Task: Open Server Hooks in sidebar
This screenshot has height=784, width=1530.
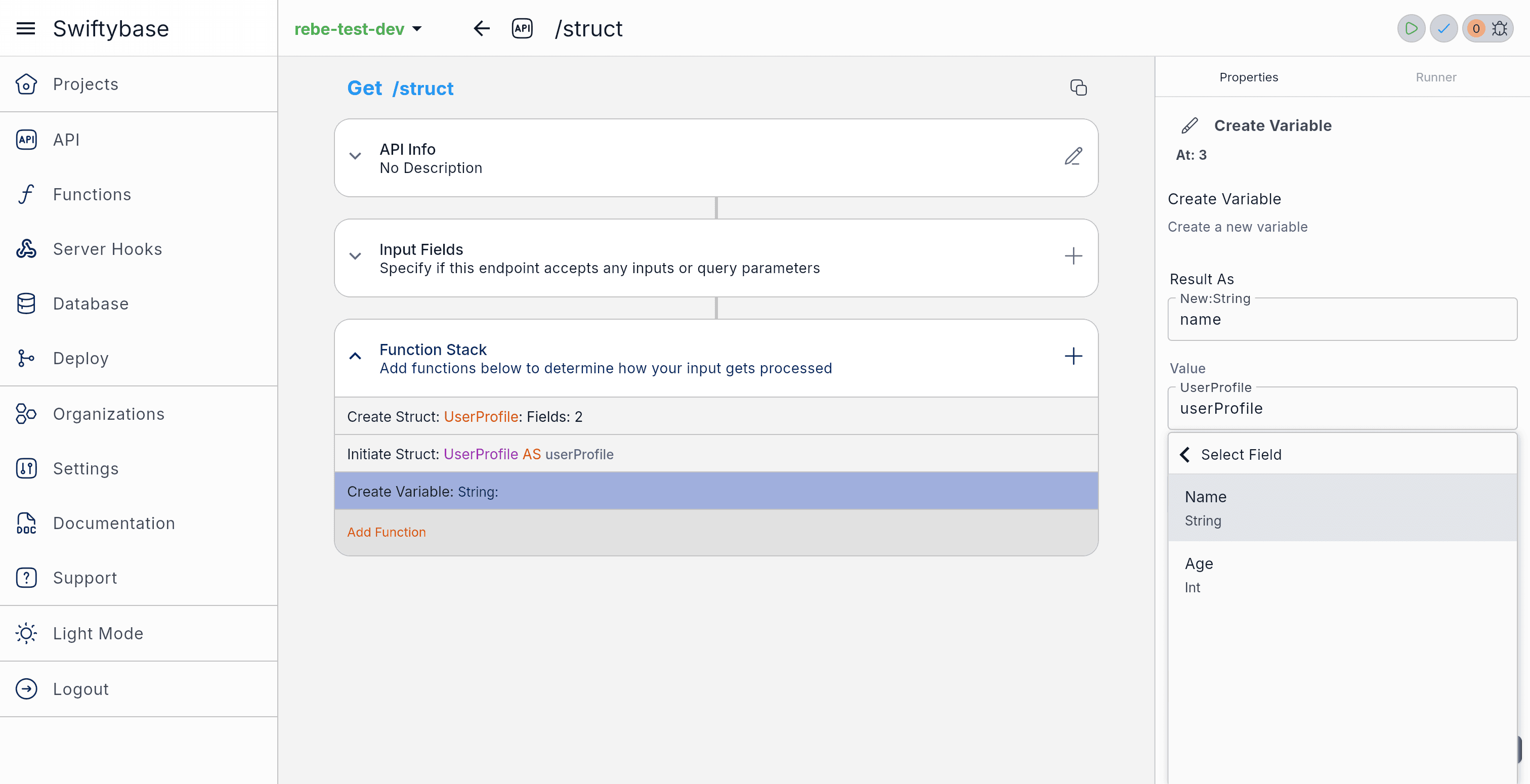Action: pos(107,249)
